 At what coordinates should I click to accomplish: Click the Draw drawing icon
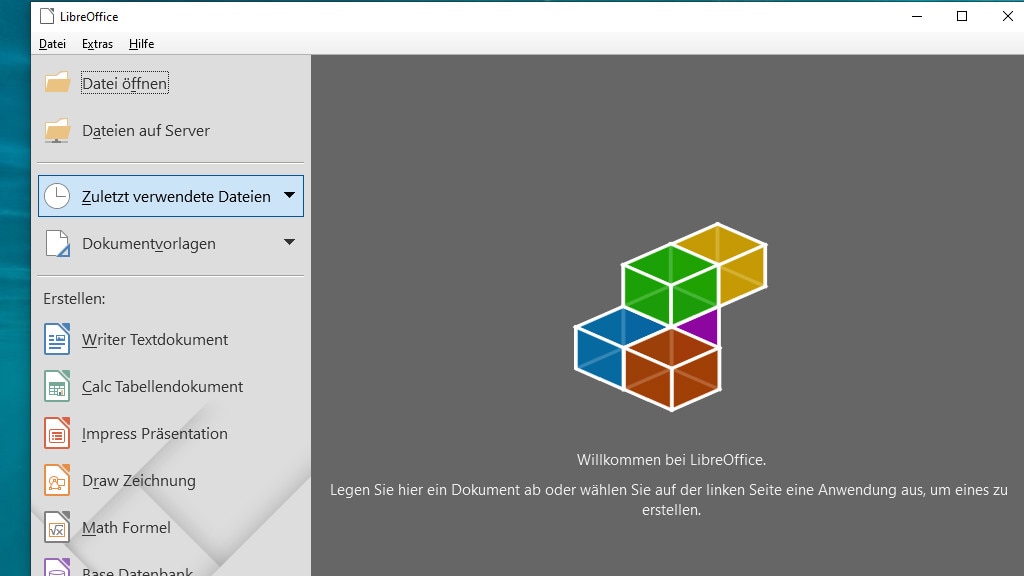pos(57,480)
